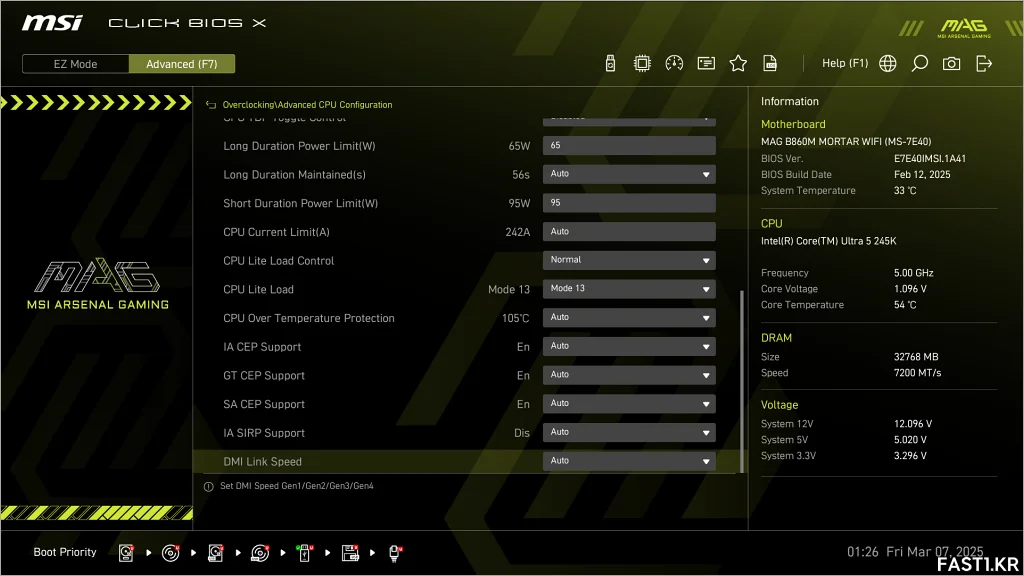Open IA CEP Support dropdown
Viewport: 1024px width, 576px height.
[x=629, y=347]
